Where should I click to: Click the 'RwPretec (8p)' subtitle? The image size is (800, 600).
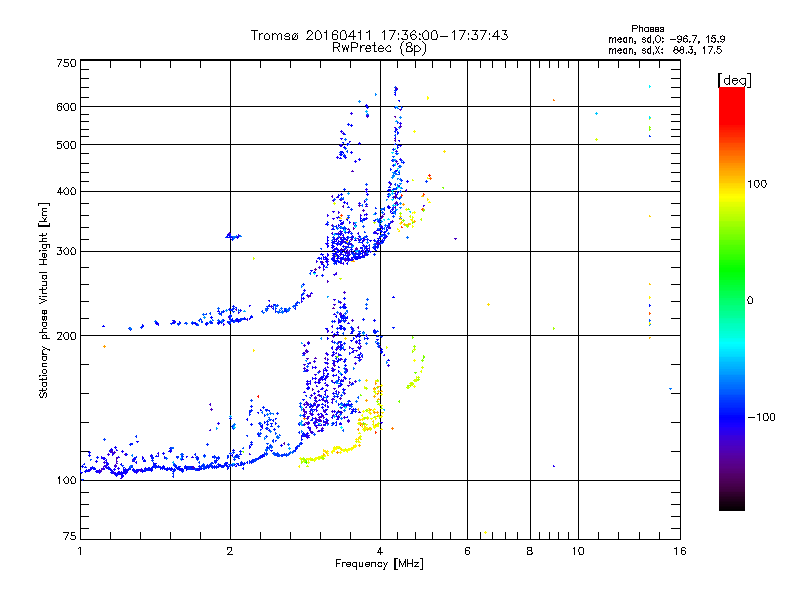pyautogui.click(x=379, y=48)
